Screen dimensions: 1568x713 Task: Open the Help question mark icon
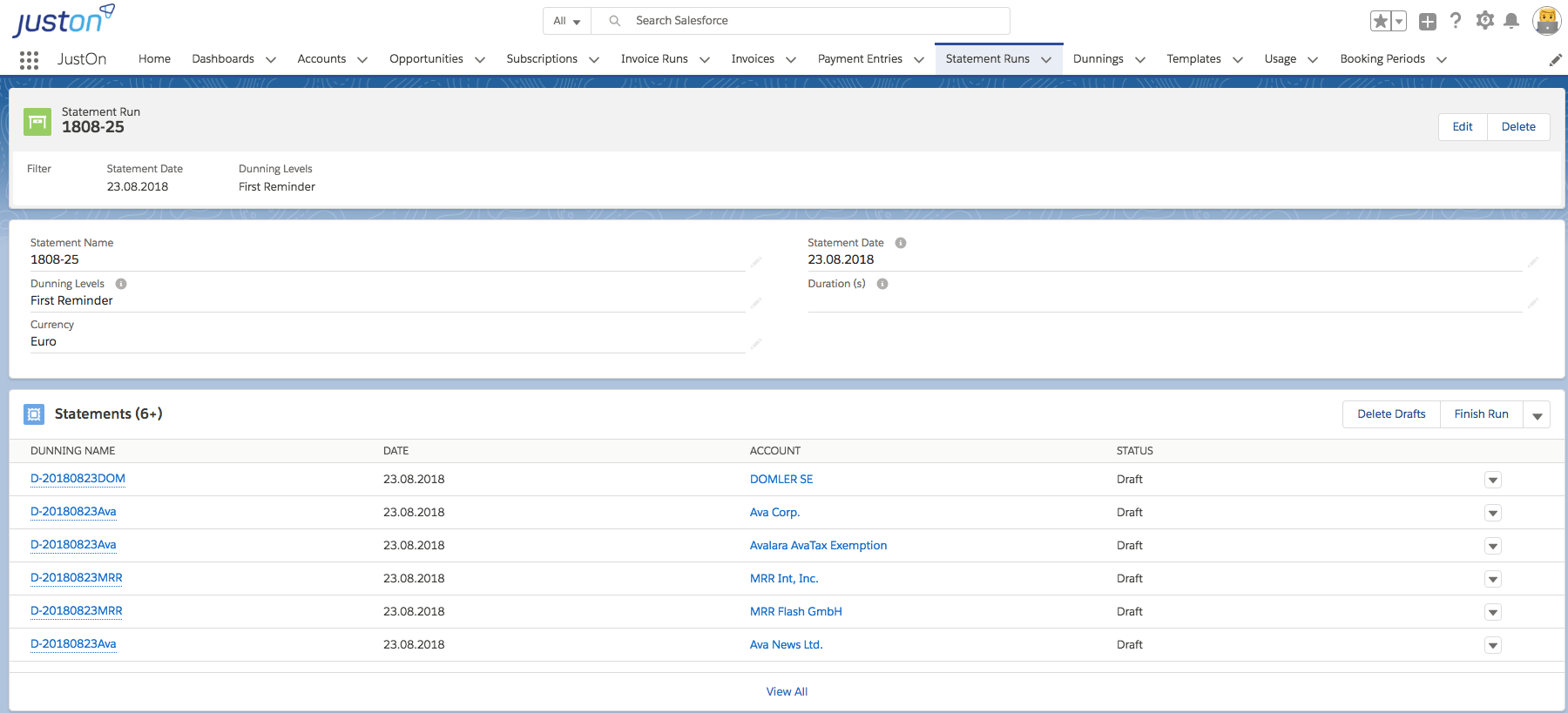coord(1456,20)
